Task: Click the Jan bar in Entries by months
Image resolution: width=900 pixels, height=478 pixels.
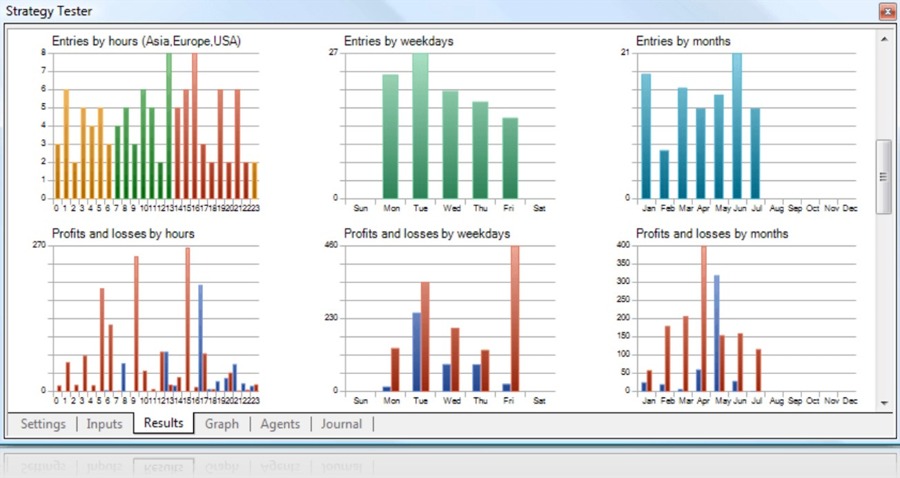Action: pyautogui.click(x=646, y=136)
